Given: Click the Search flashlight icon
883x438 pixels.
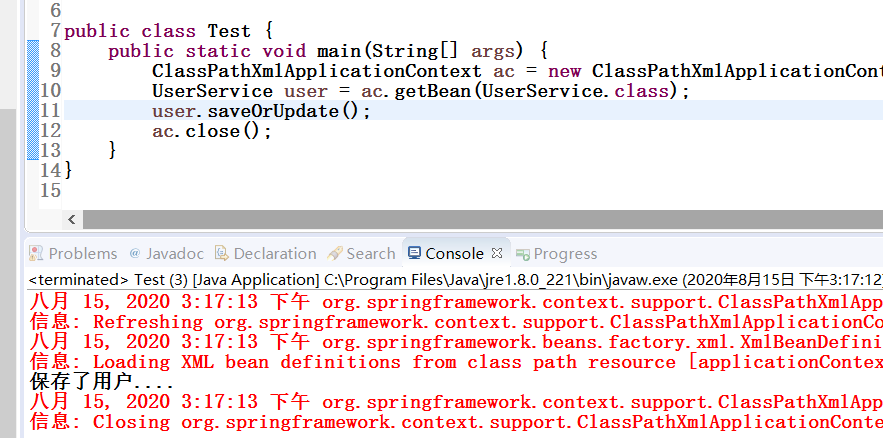Looking at the screenshot, I should (x=335, y=254).
